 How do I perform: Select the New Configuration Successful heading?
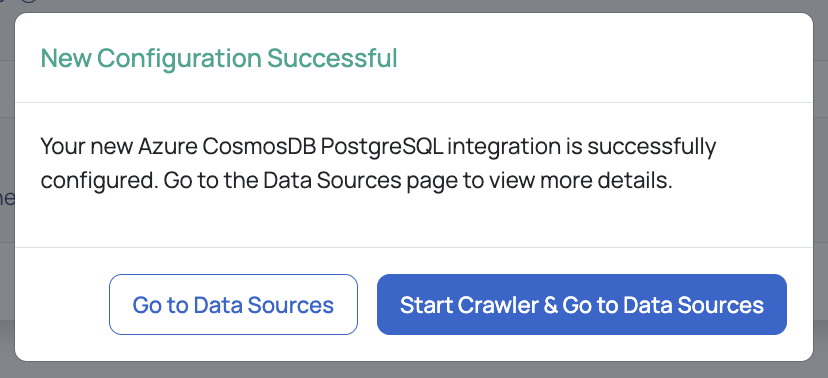(219, 58)
